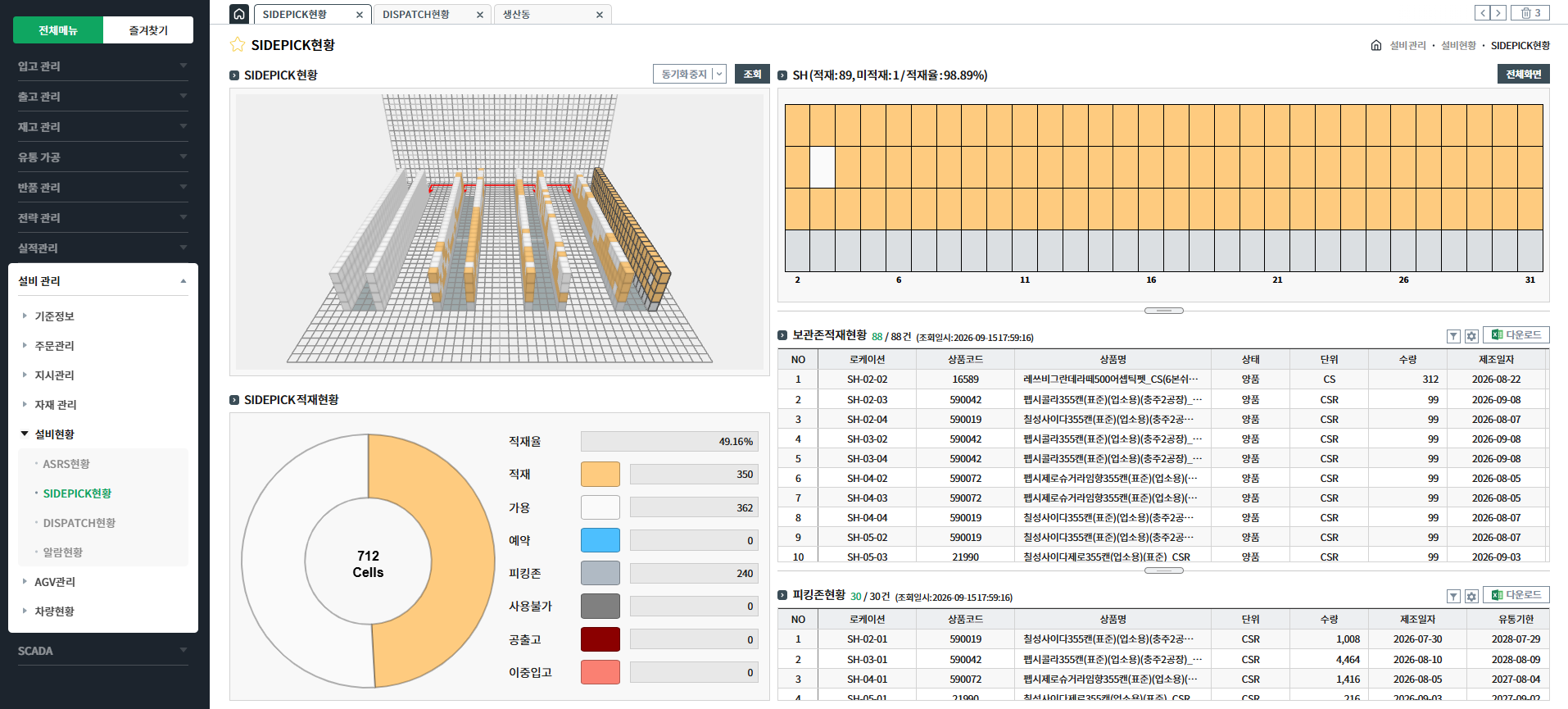
Task: Open filter icon in 피킹존현황 panel
Action: [1453, 596]
